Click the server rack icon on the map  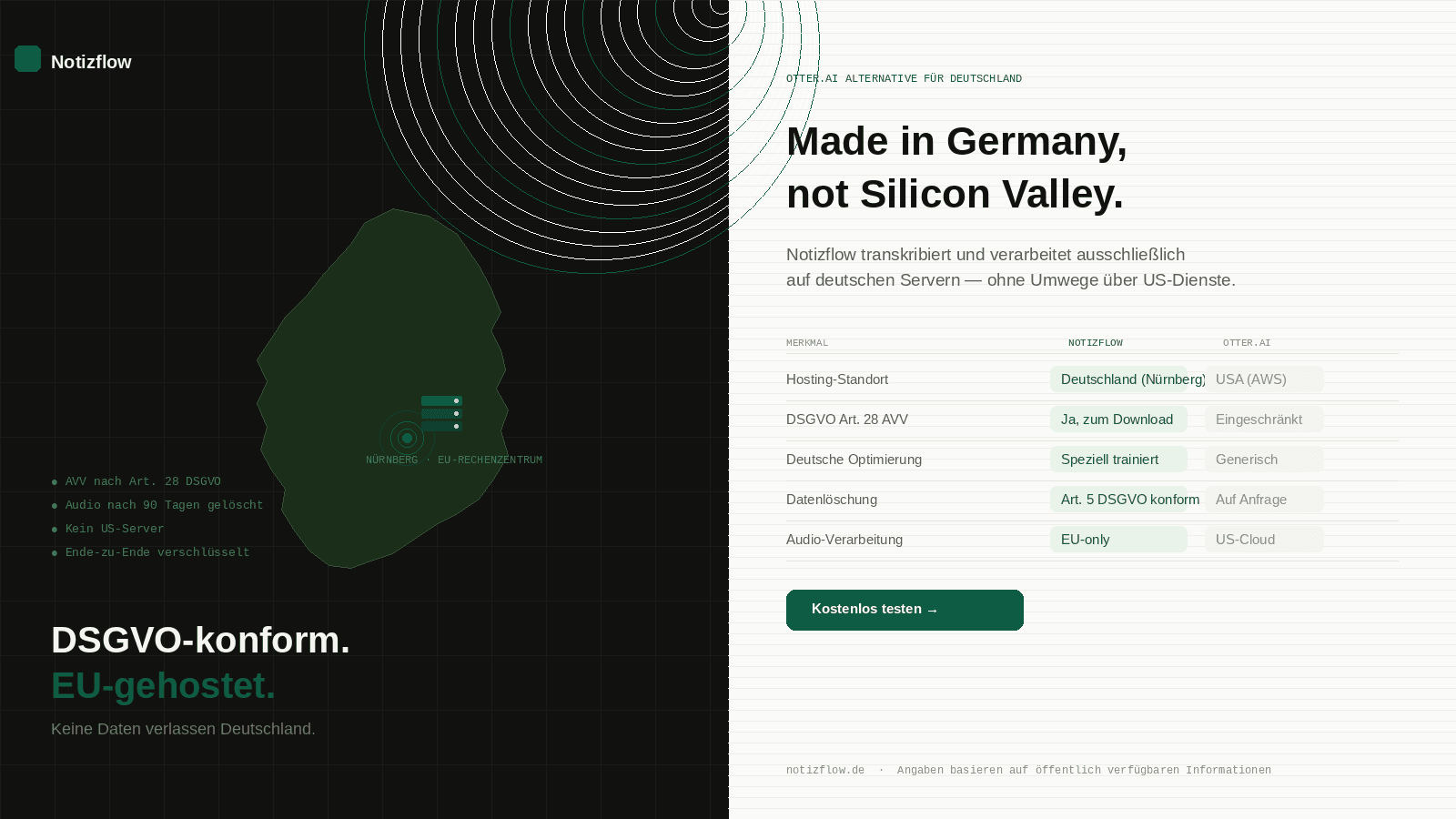click(x=441, y=413)
